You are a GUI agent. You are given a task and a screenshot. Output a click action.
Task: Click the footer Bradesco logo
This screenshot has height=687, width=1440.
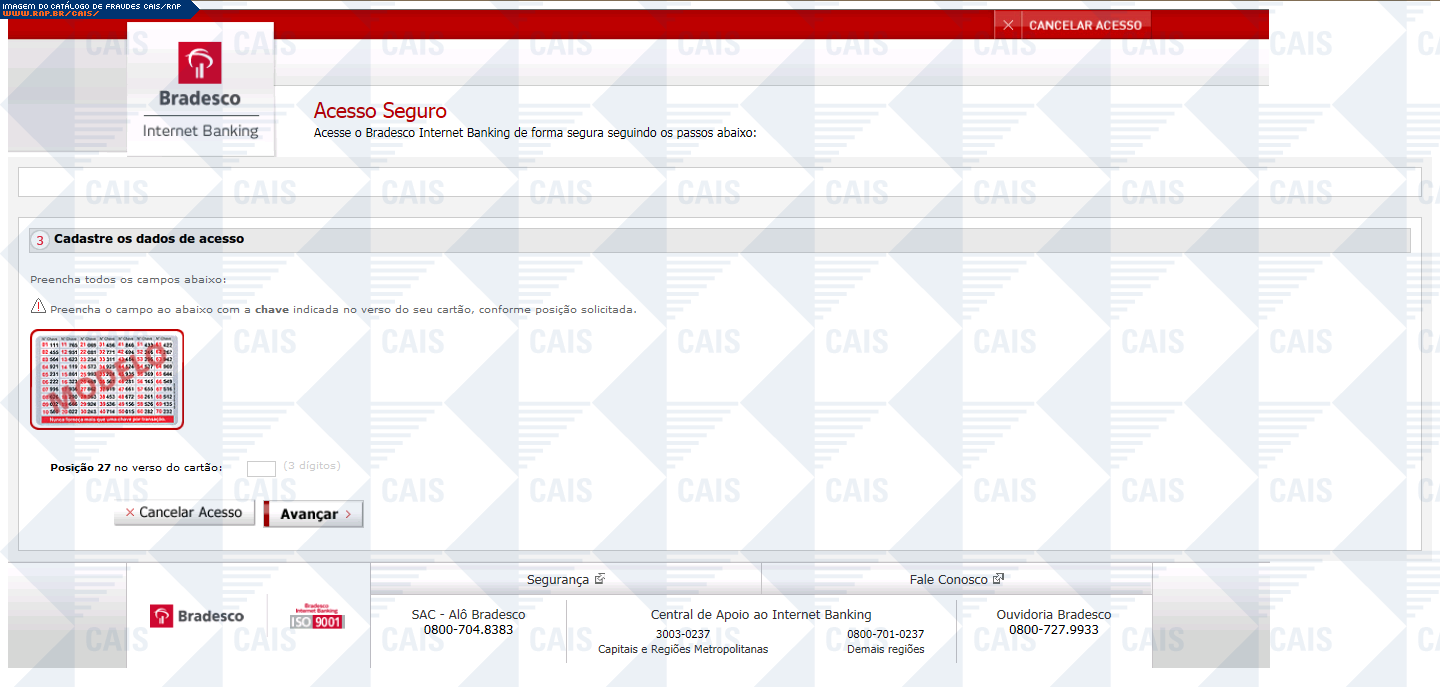point(197,616)
